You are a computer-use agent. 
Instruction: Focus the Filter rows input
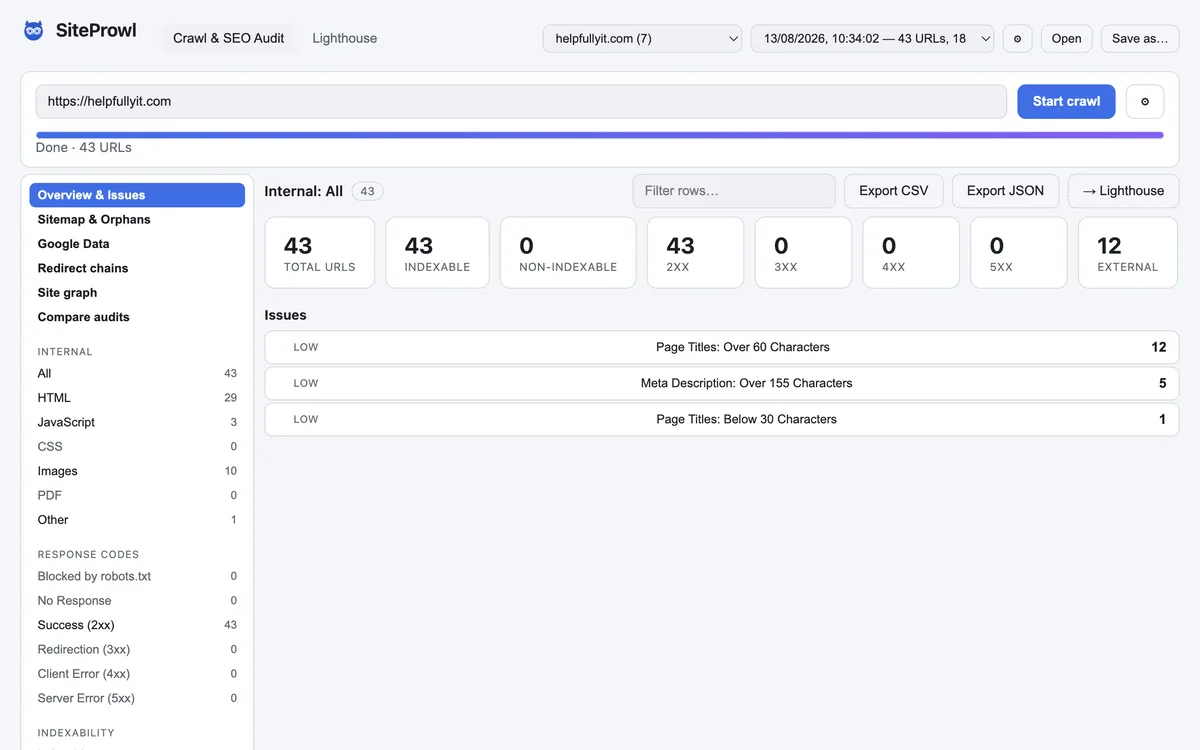pos(734,191)
